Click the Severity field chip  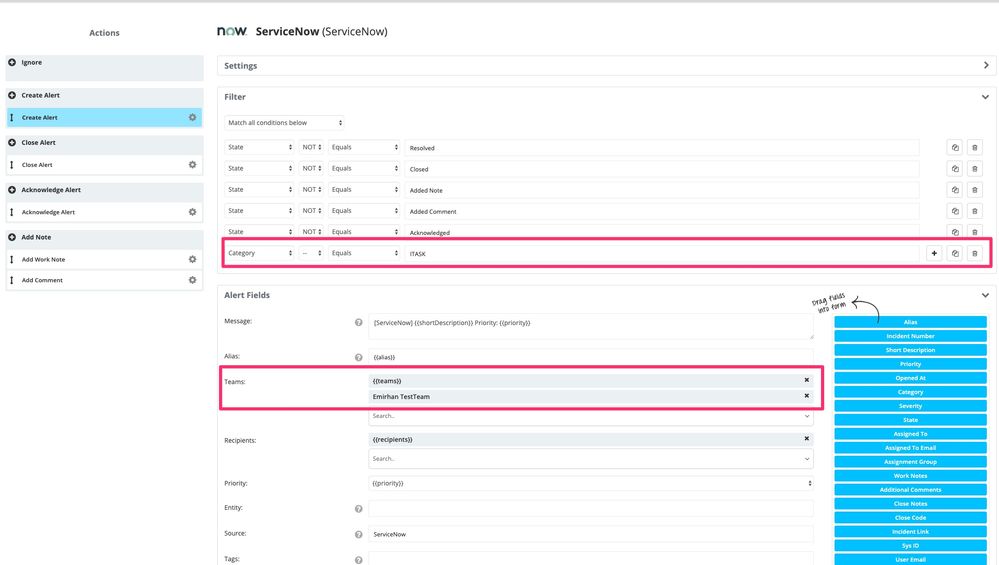[910, 406]
